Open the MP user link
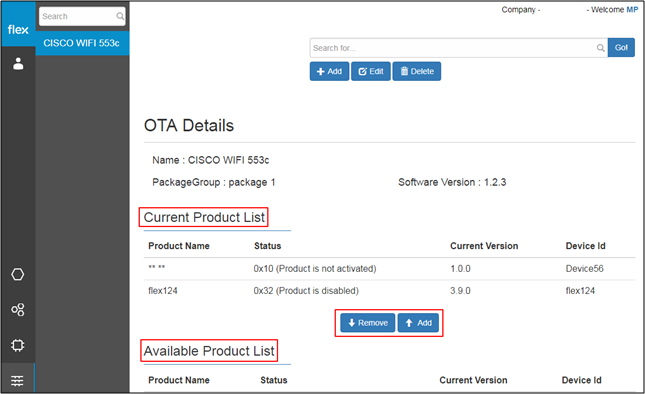The width and height of the screenshot is (645, 394). point(632,10)
